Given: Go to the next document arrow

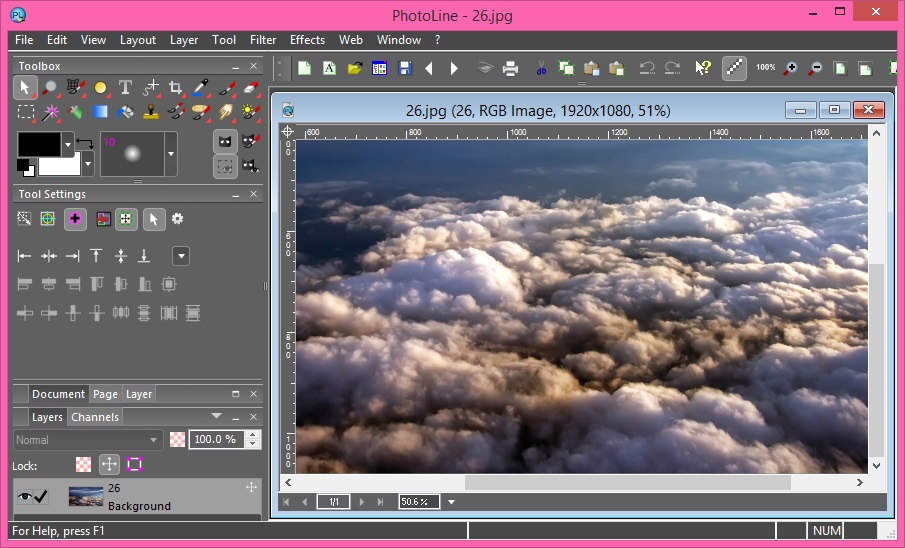Looking at the screenshot, I should click(x=454, y=68).
